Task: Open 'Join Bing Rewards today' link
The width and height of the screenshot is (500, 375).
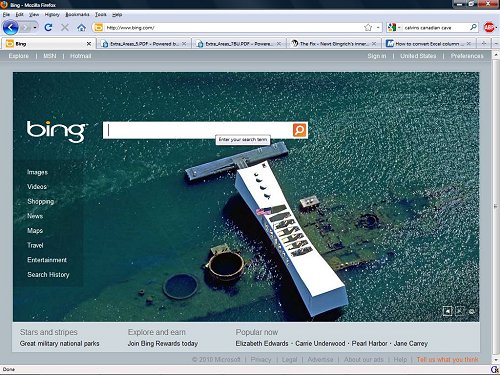Action: point(163,343)
